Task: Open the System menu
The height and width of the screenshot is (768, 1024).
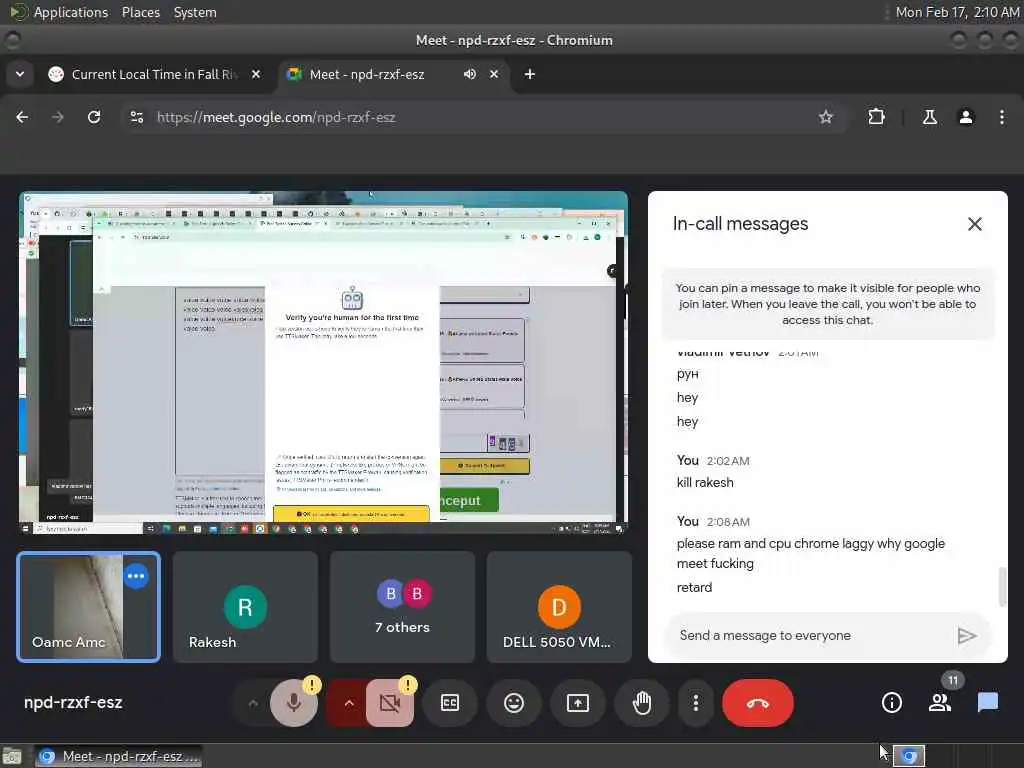Action: pos(195,12)
